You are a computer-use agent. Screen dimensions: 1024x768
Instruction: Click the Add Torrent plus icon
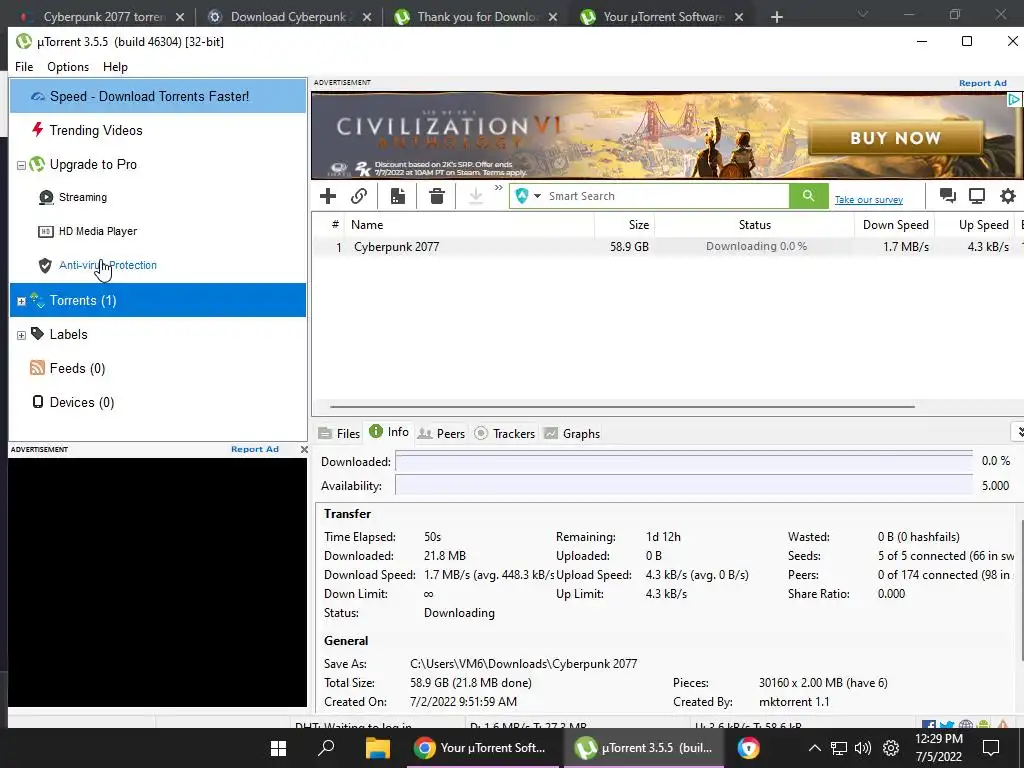pos(328,196)
